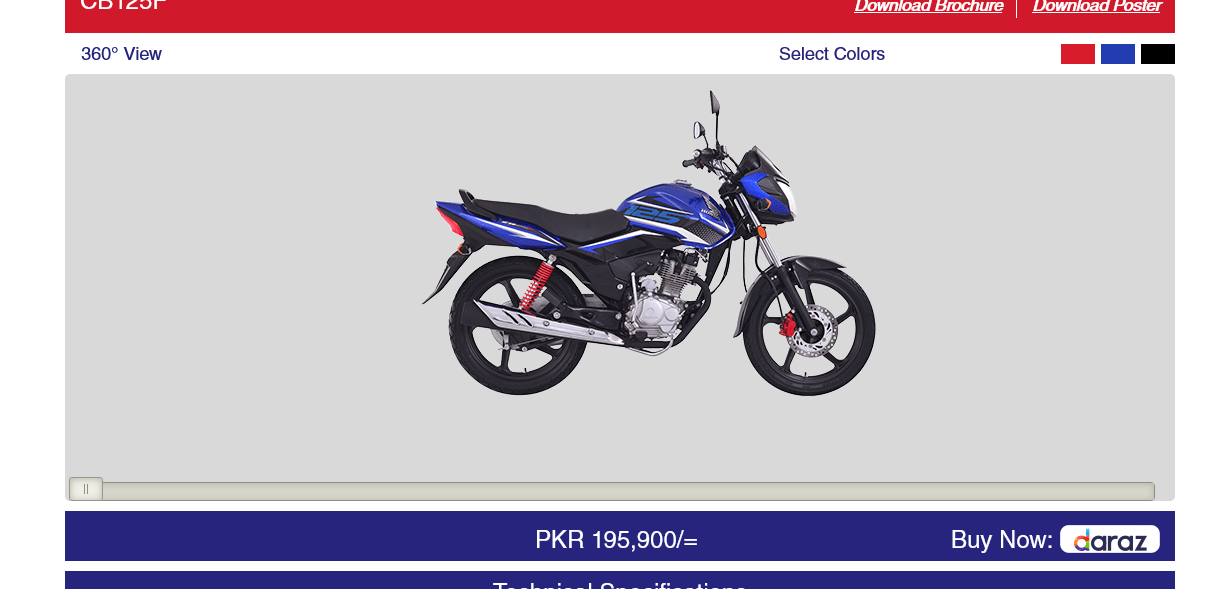Click the motorcycle's rear wheel
The width and height of the screenshot is (1224, 589).
click(516, 326)
